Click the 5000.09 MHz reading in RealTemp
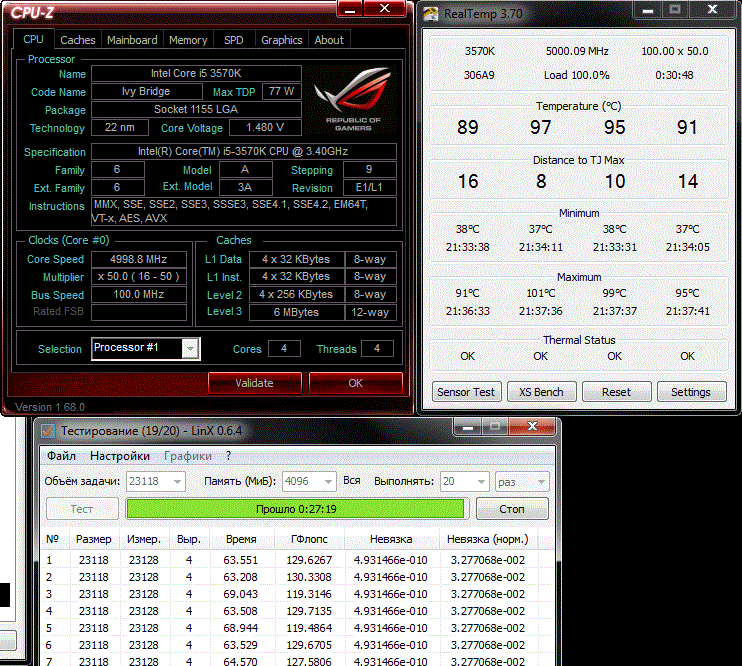 click(x=577, y=51)
